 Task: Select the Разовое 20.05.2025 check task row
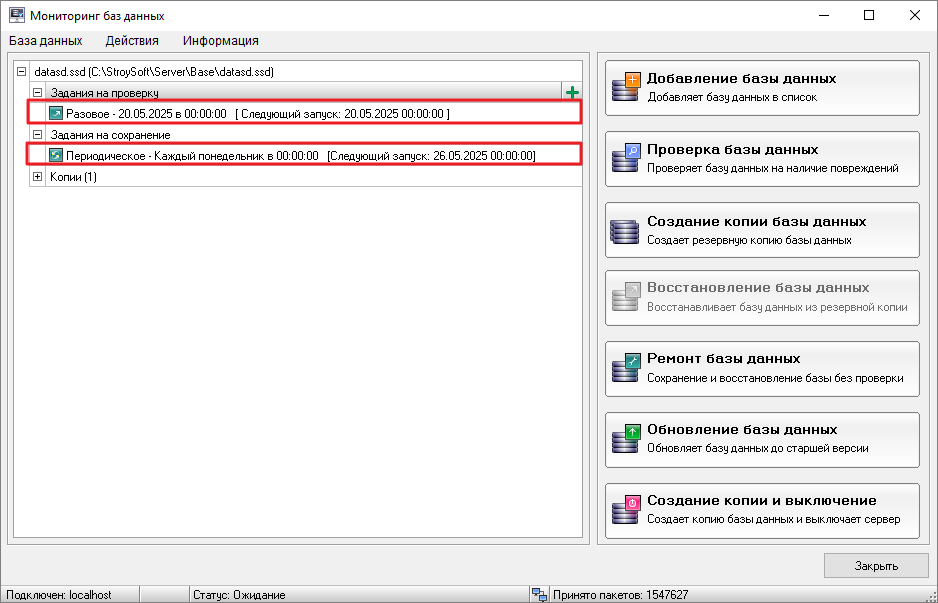[x=257, y=114]
